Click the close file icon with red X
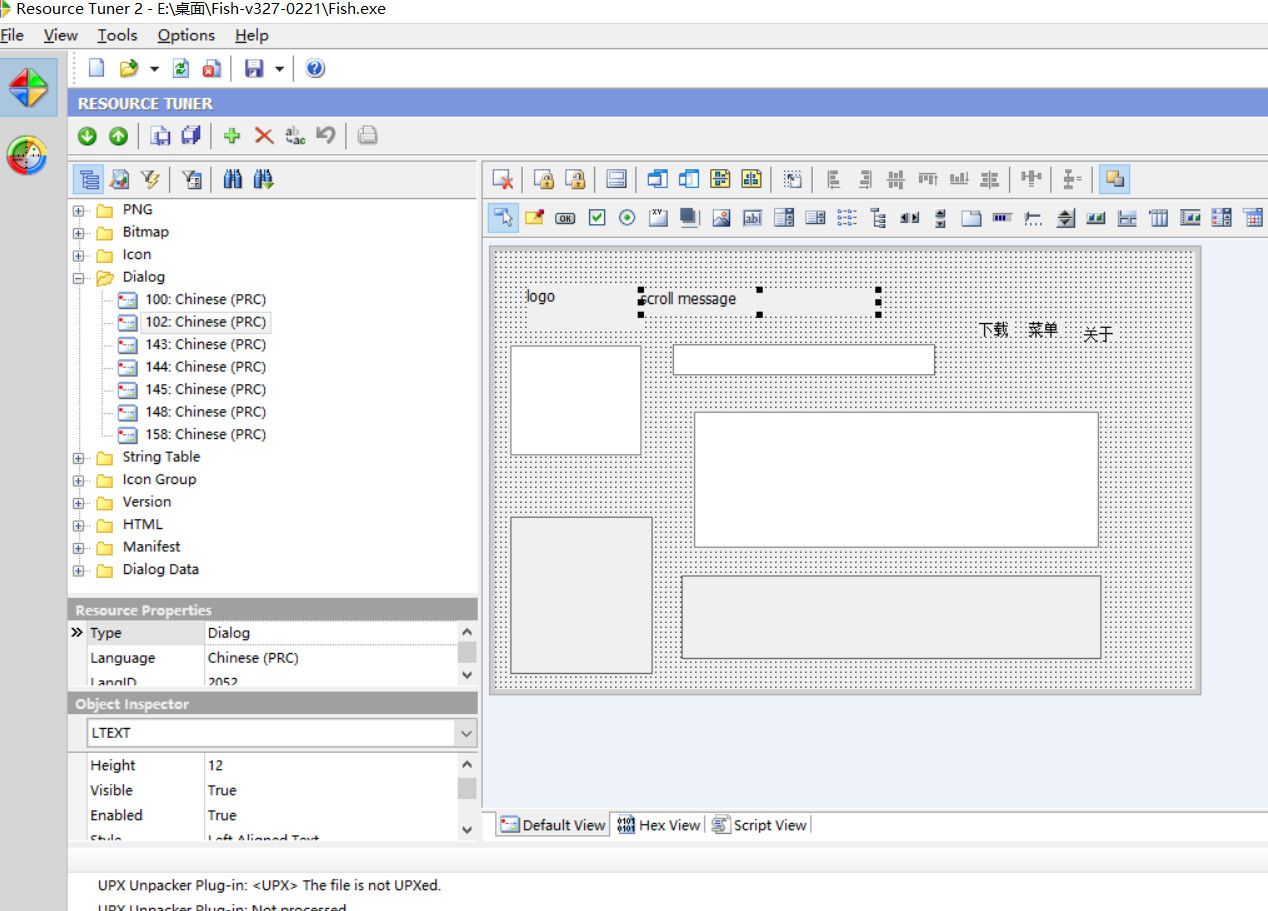 211,68
